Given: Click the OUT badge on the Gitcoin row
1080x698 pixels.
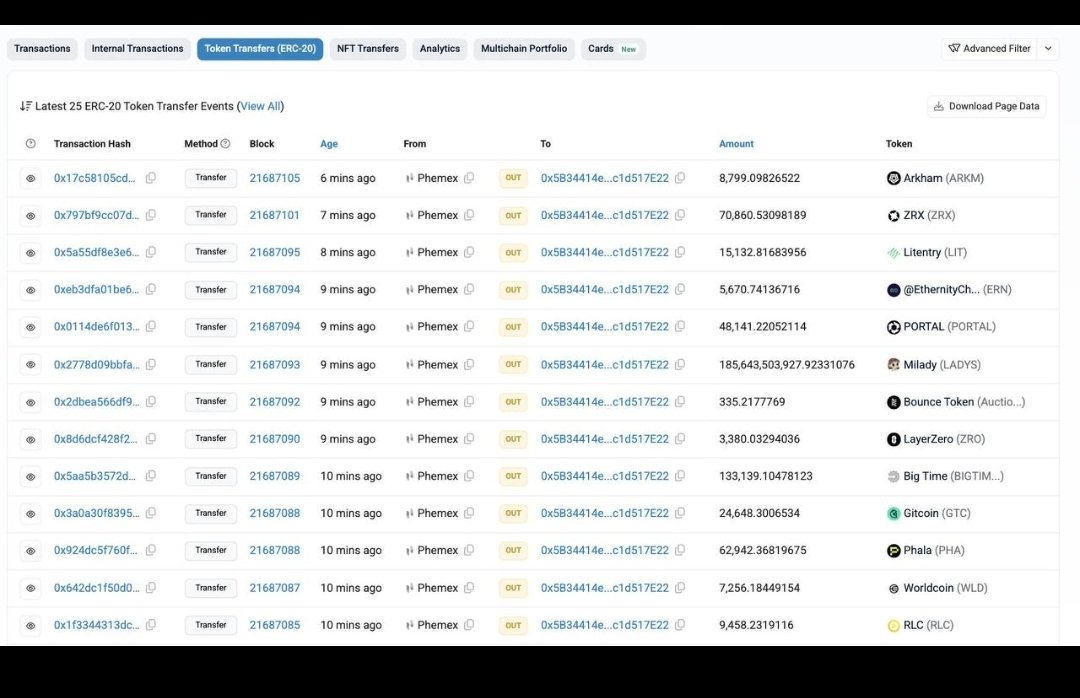Looking at the screenshot, I should point(513,512).
